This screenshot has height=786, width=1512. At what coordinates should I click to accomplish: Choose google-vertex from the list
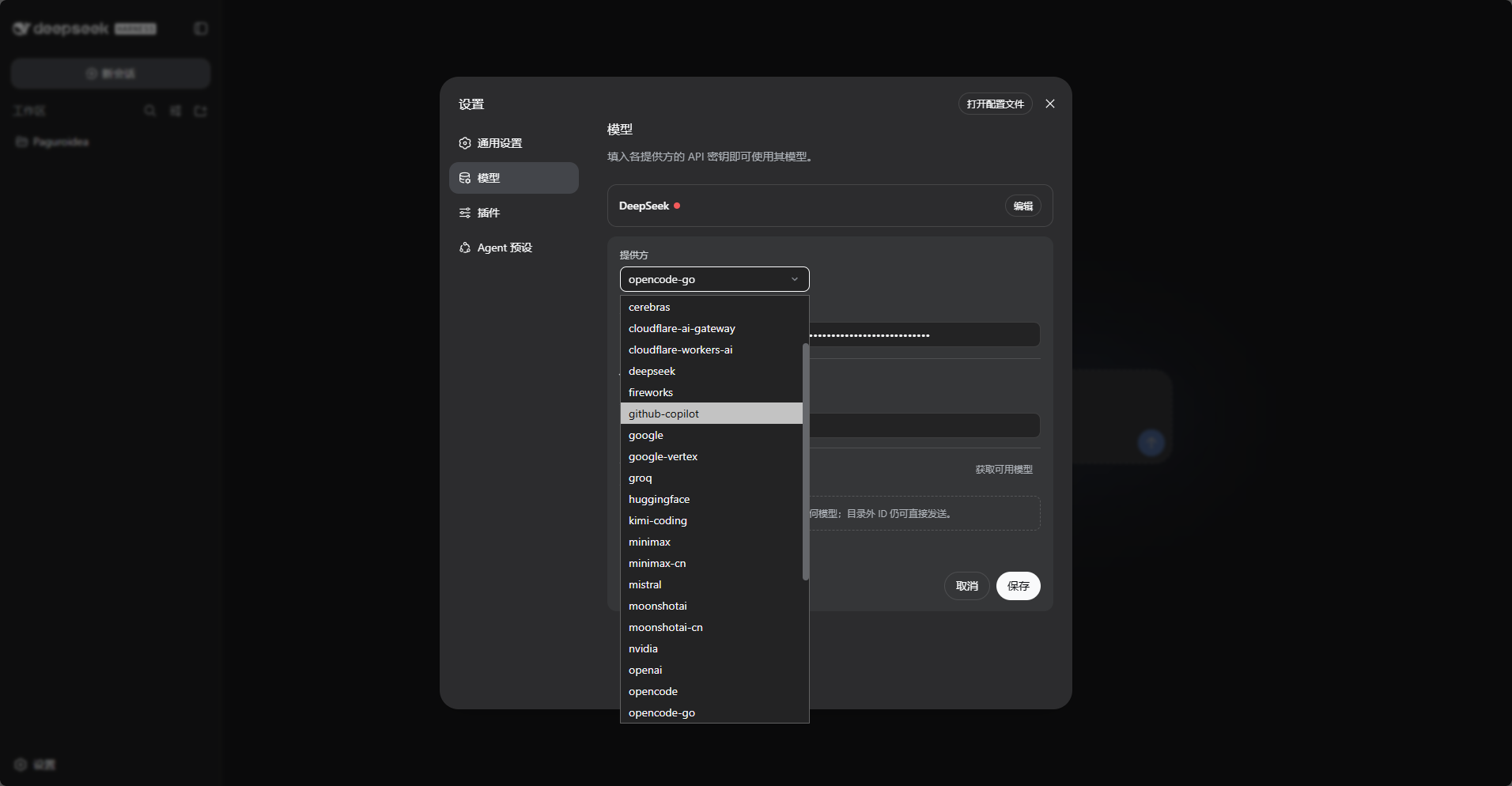712,456
